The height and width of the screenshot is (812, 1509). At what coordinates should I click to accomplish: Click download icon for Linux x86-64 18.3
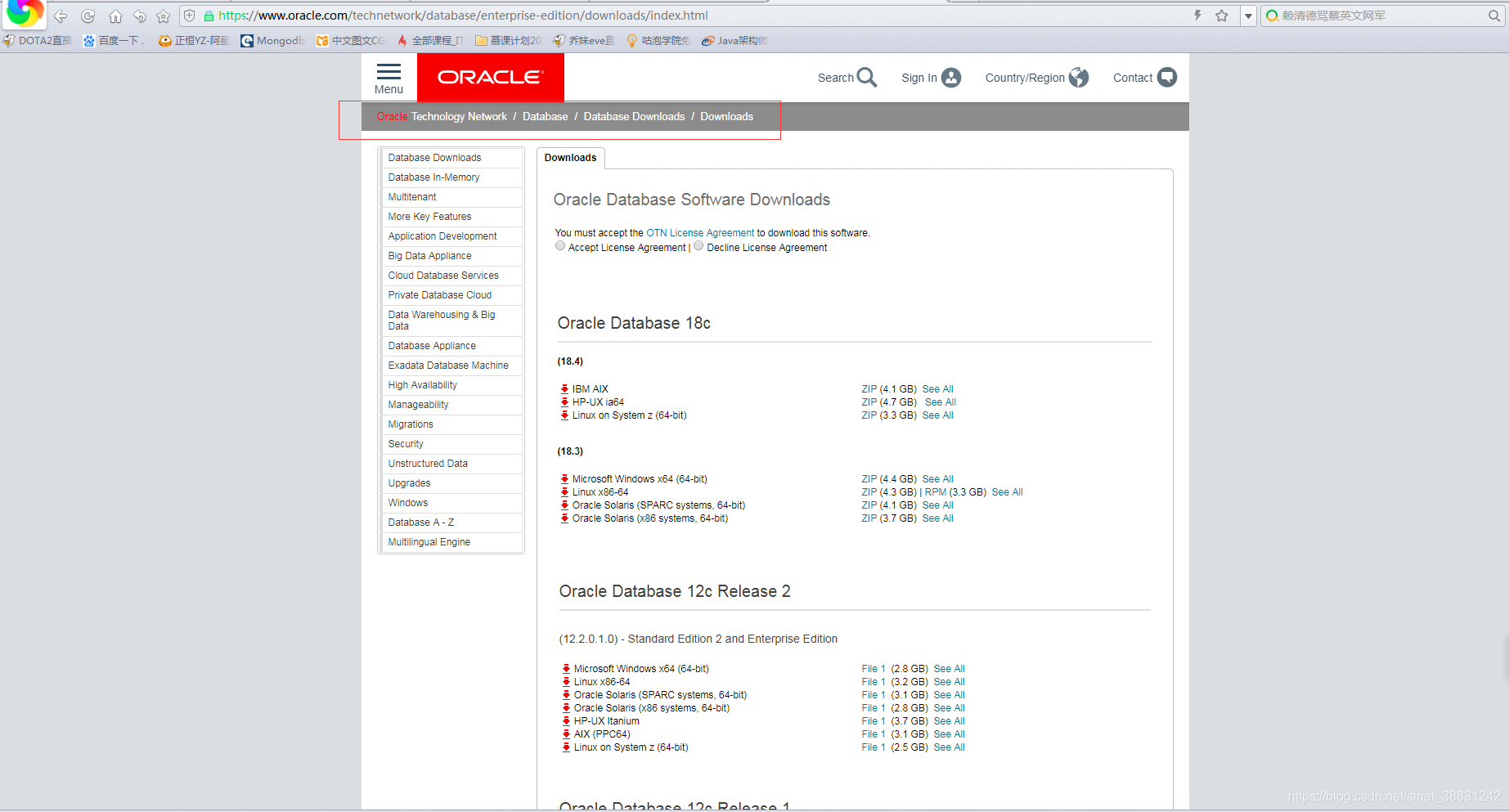click(564, 492)
